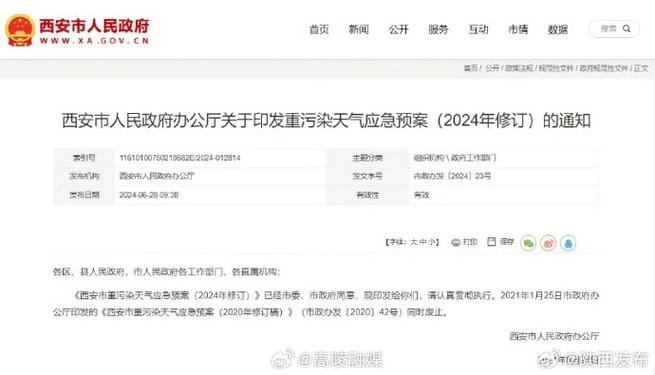Image resolution: width=655 pixels, height=375 pixels.
Task: Open the 数据 navigation menu item
Action: [558, 29]
